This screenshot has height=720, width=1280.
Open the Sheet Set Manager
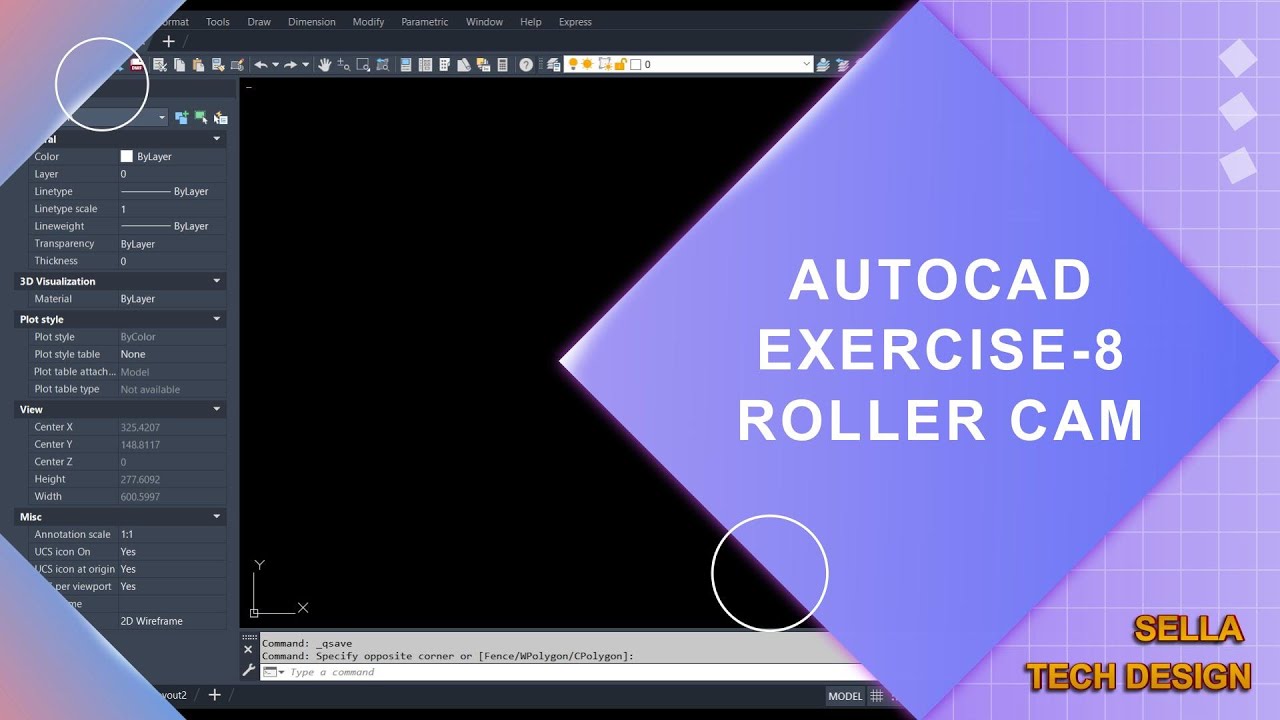click(464, 65)
